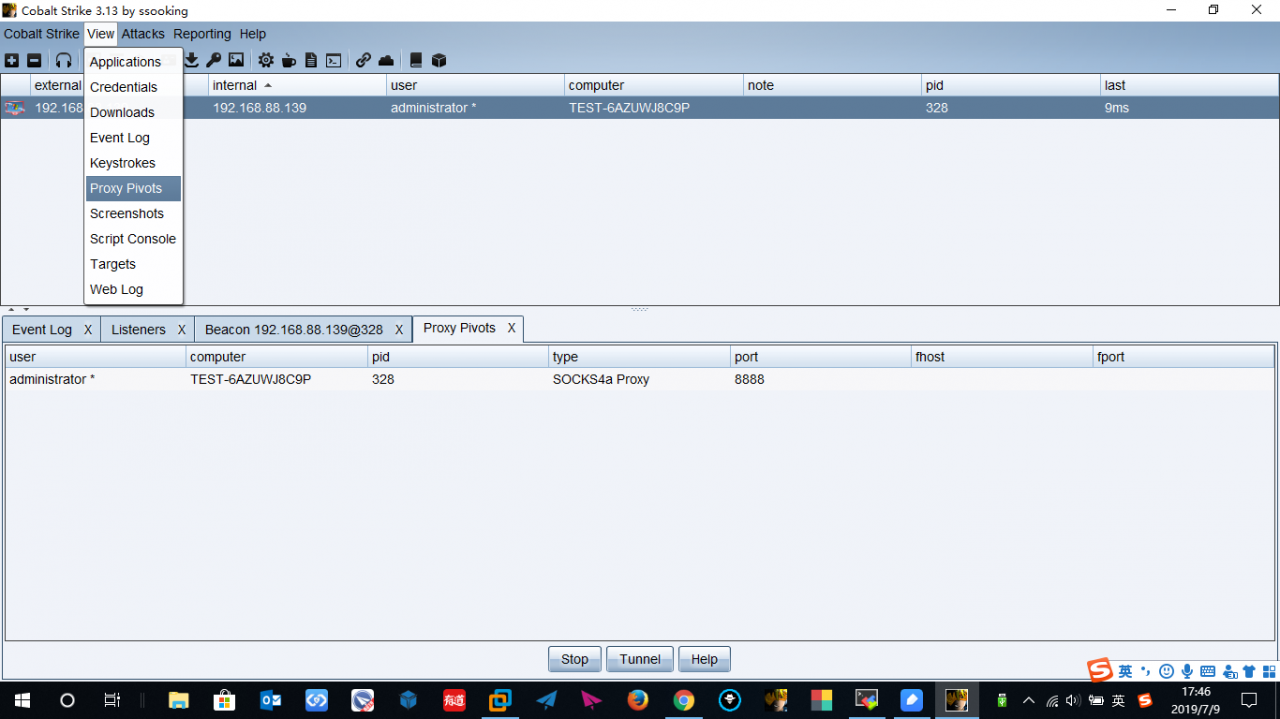
Task: Sort pivots by the type column header
Action: (639, 357)
